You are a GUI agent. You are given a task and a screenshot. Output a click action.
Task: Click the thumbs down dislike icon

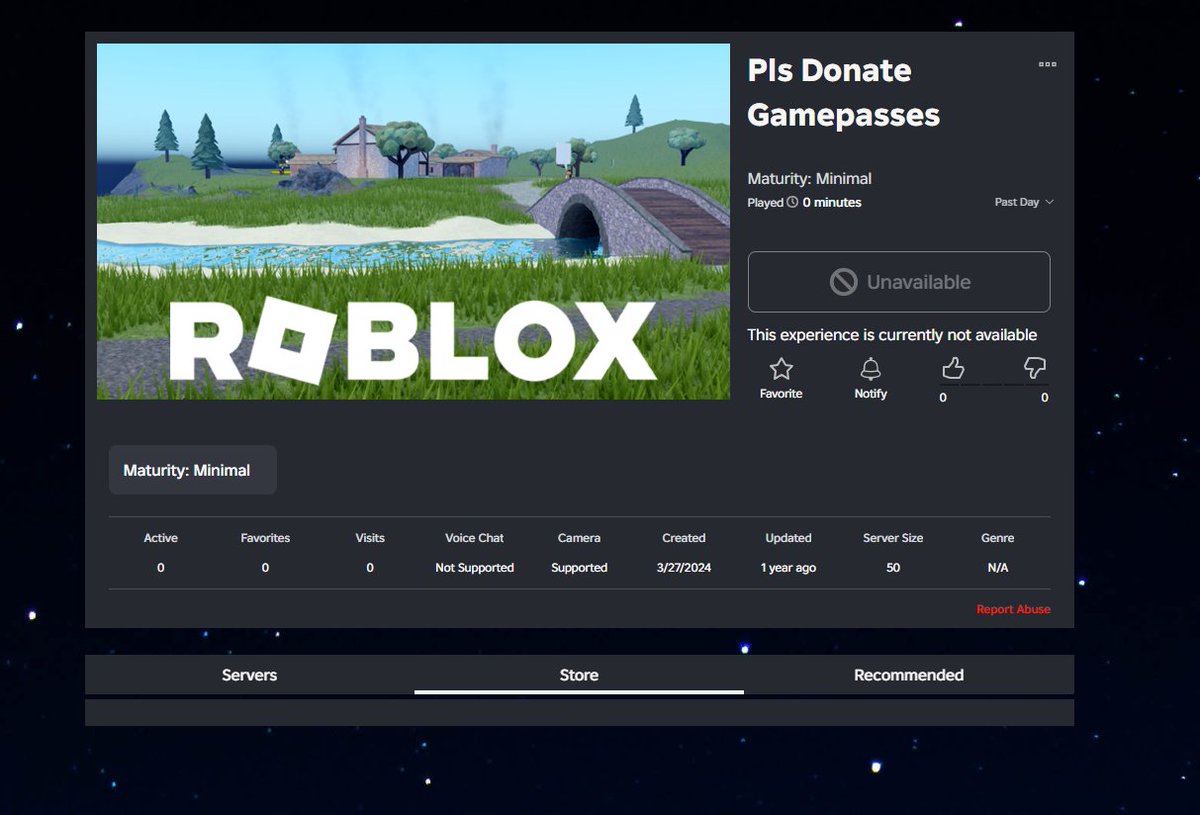[1035, 369]
